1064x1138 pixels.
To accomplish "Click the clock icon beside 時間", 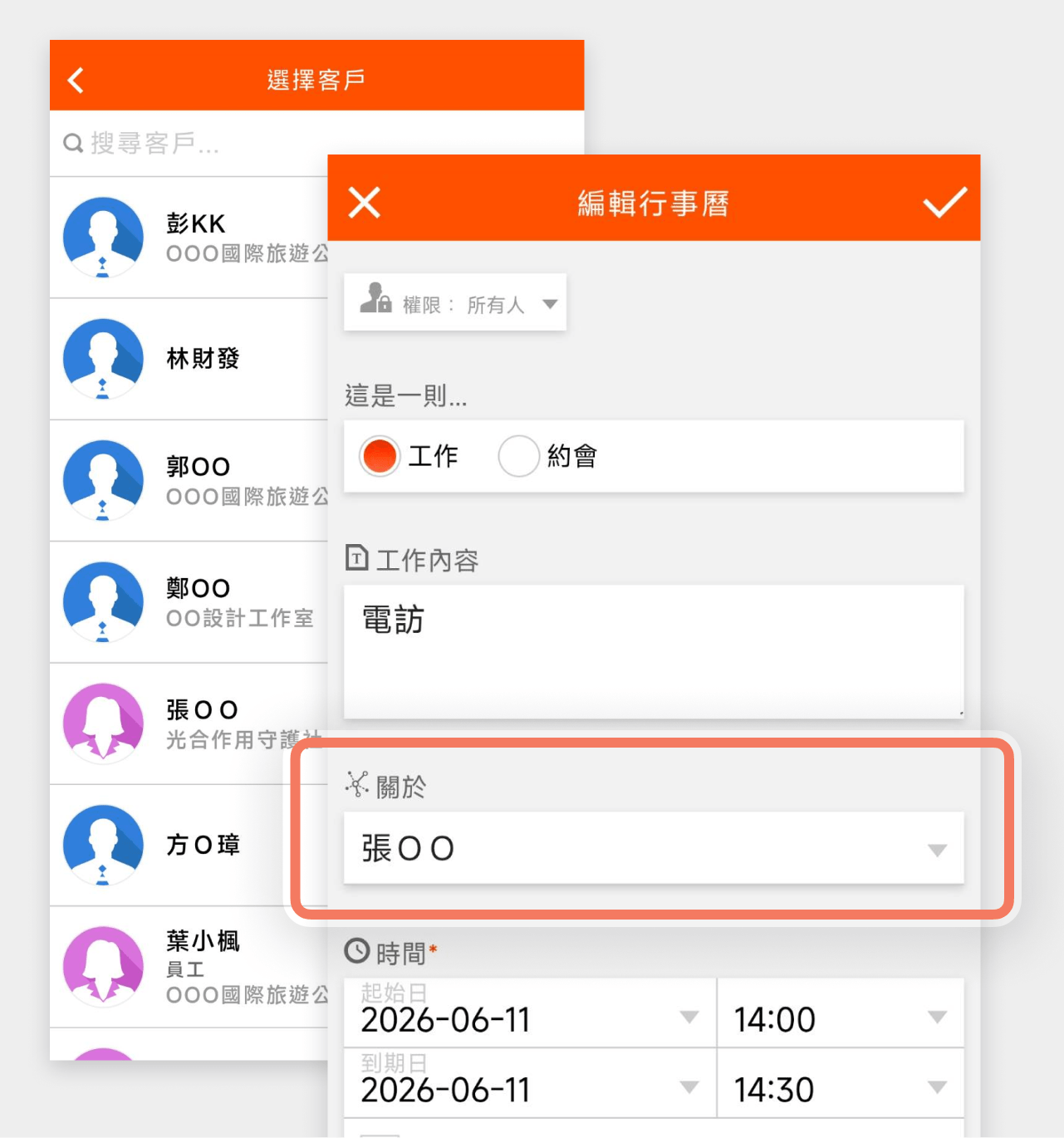I will (357, 950).
